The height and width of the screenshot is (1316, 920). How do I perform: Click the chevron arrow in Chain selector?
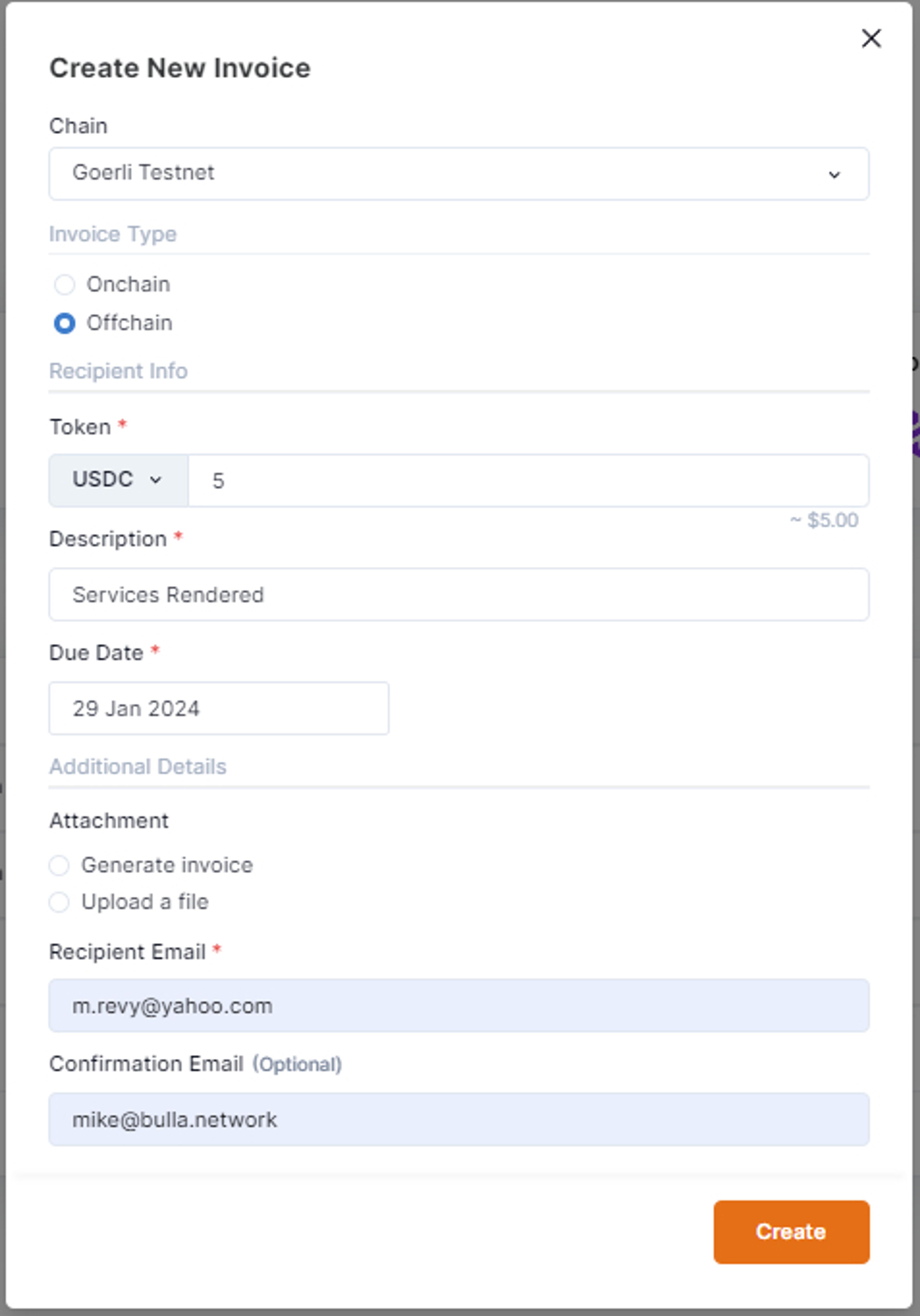[834, 175]
